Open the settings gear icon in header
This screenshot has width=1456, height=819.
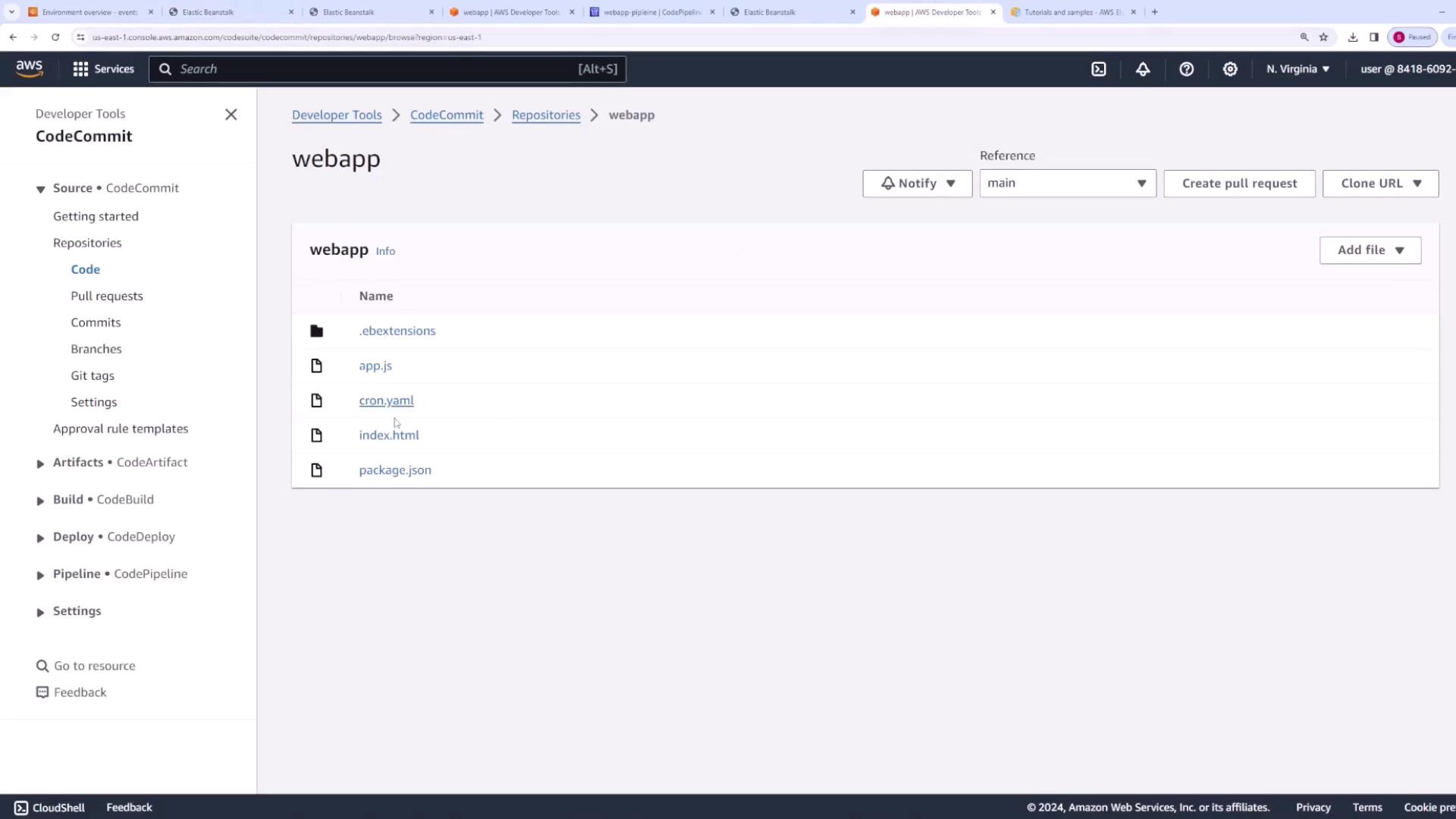1230,69
